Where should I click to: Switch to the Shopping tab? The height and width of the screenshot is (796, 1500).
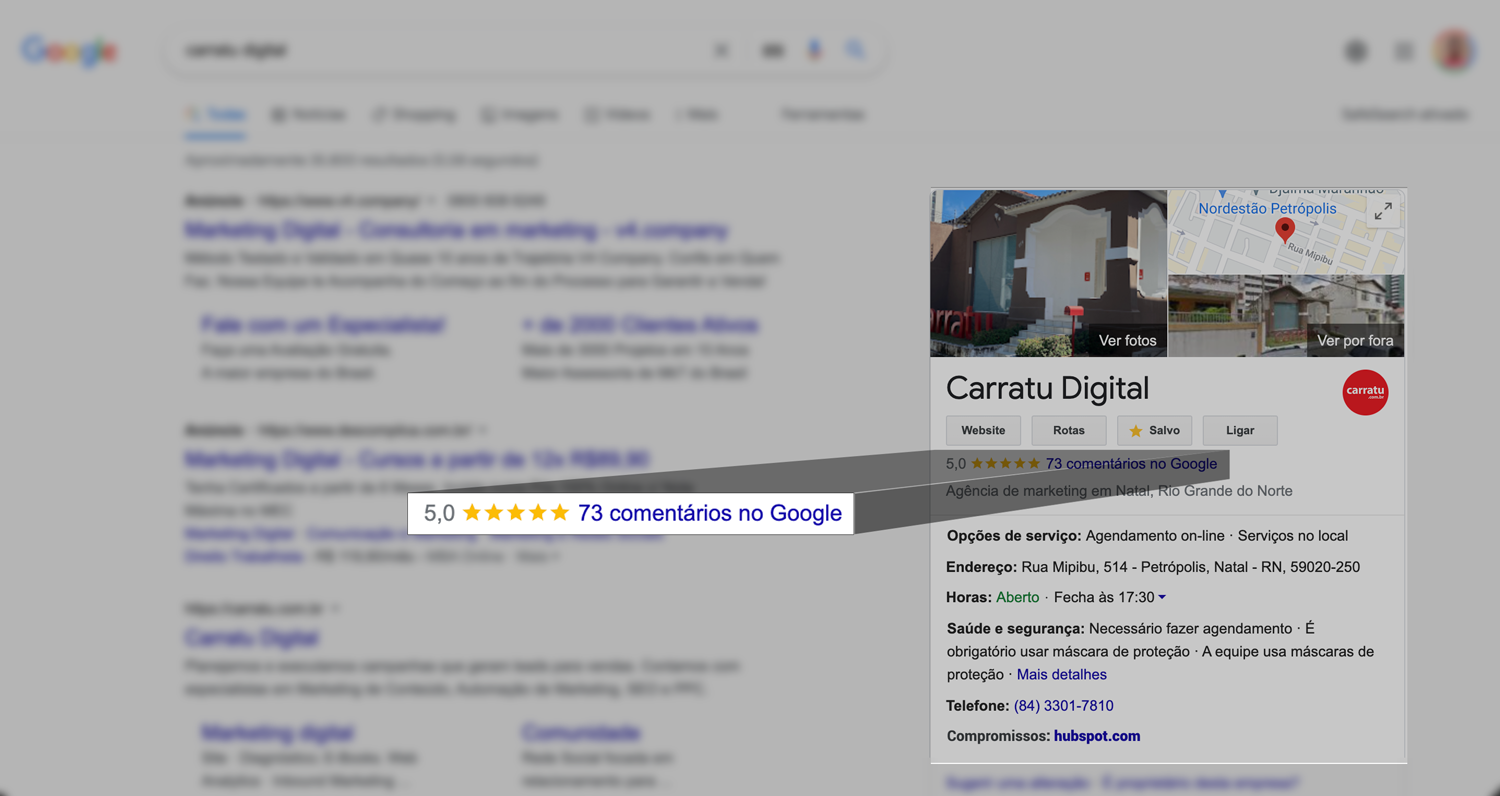414,115
